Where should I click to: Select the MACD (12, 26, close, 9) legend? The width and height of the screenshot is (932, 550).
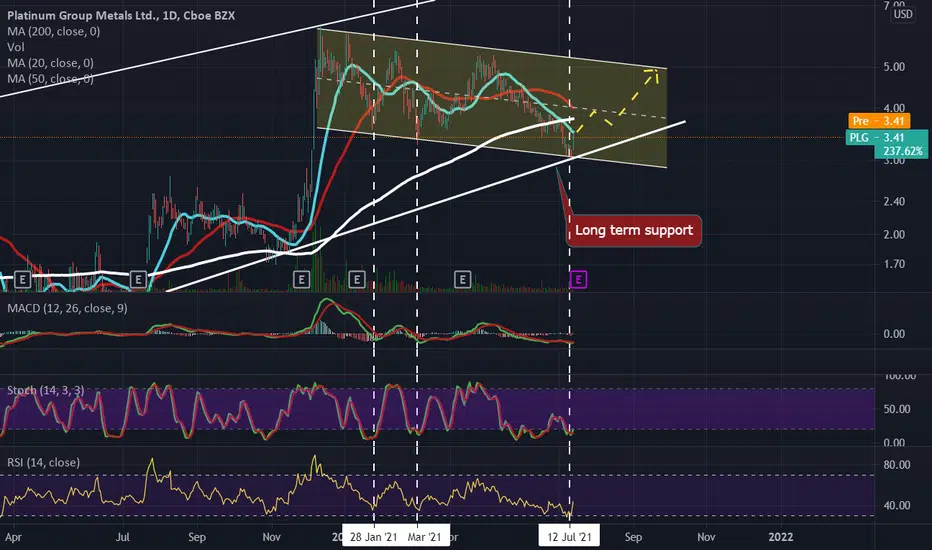[x=67, y=308]
